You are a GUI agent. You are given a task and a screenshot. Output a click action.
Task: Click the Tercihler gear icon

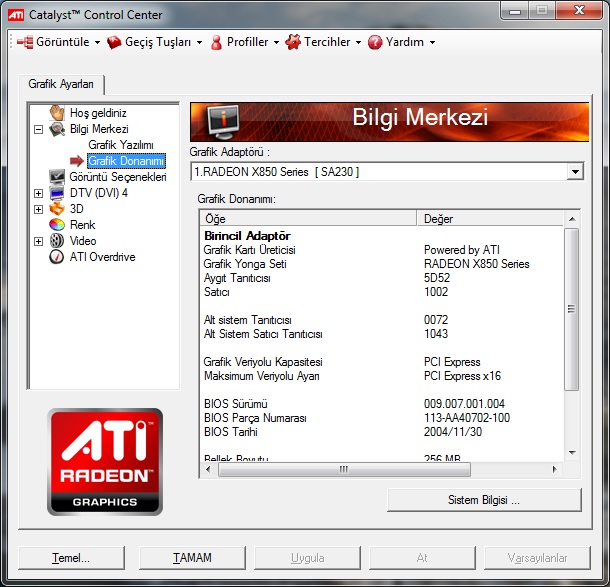point(293,42)
